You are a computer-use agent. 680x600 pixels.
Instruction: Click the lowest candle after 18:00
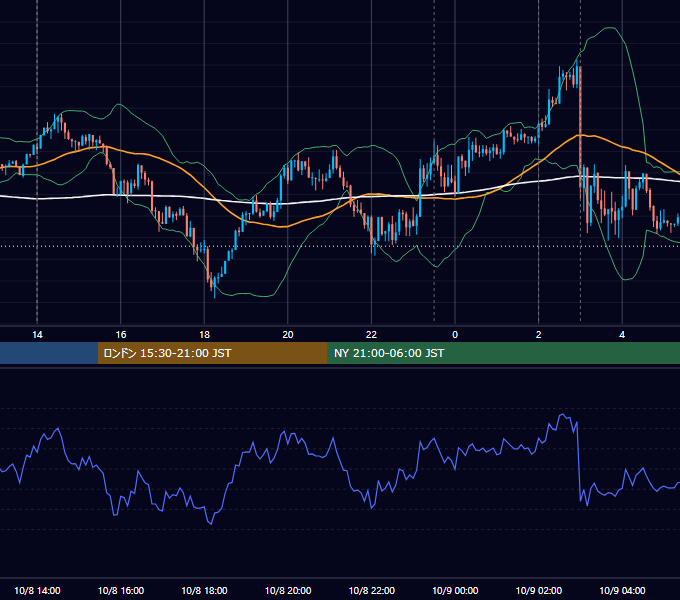coord(215,286)
